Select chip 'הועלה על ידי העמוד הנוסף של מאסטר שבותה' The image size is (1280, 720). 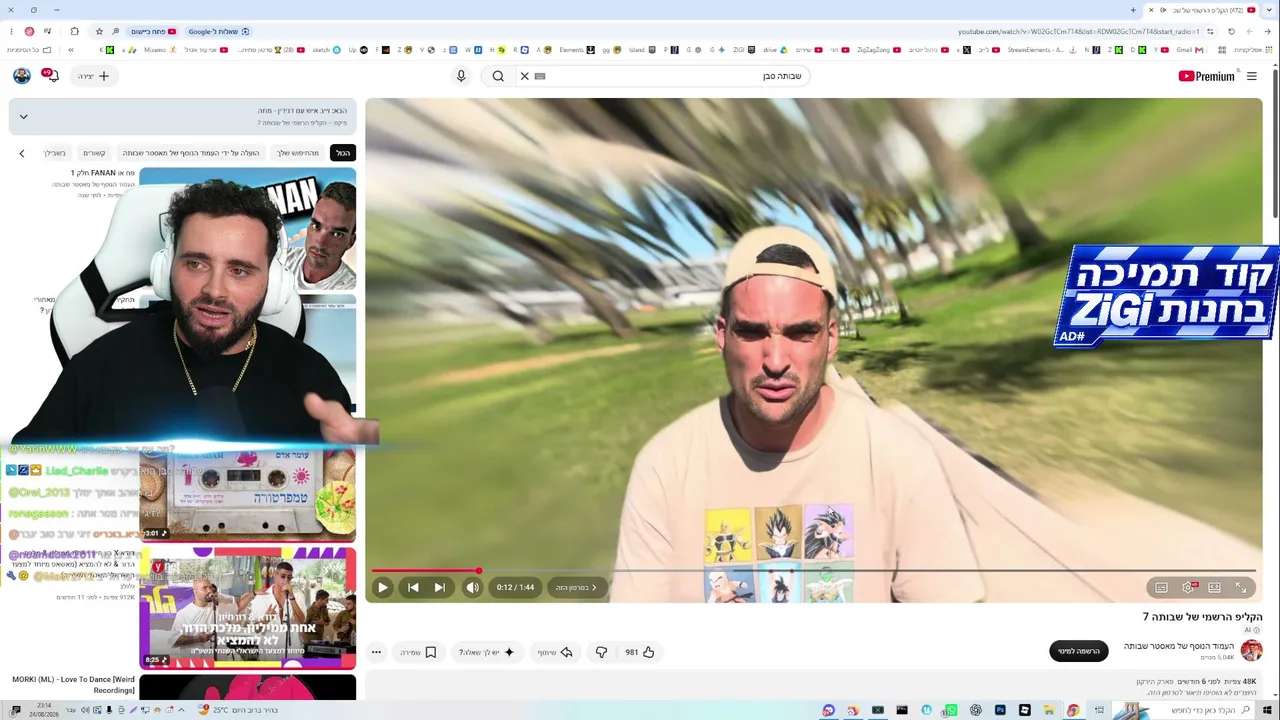coord(191,153)
